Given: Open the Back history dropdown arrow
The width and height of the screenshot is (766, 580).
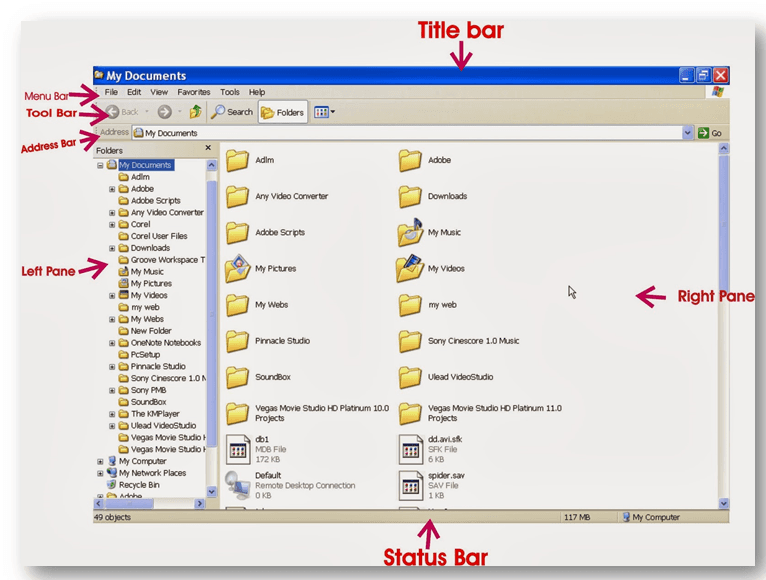Looking at the screenshot, I should [x=147, y=112].
